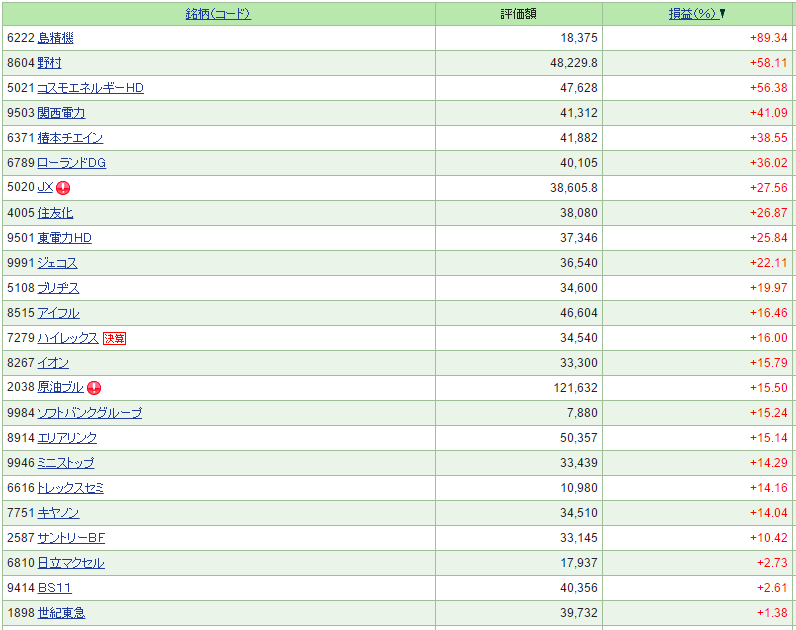Click the red alert icon beside JX
The height and width of the screenshot is (630, 796).
(63, 188)
